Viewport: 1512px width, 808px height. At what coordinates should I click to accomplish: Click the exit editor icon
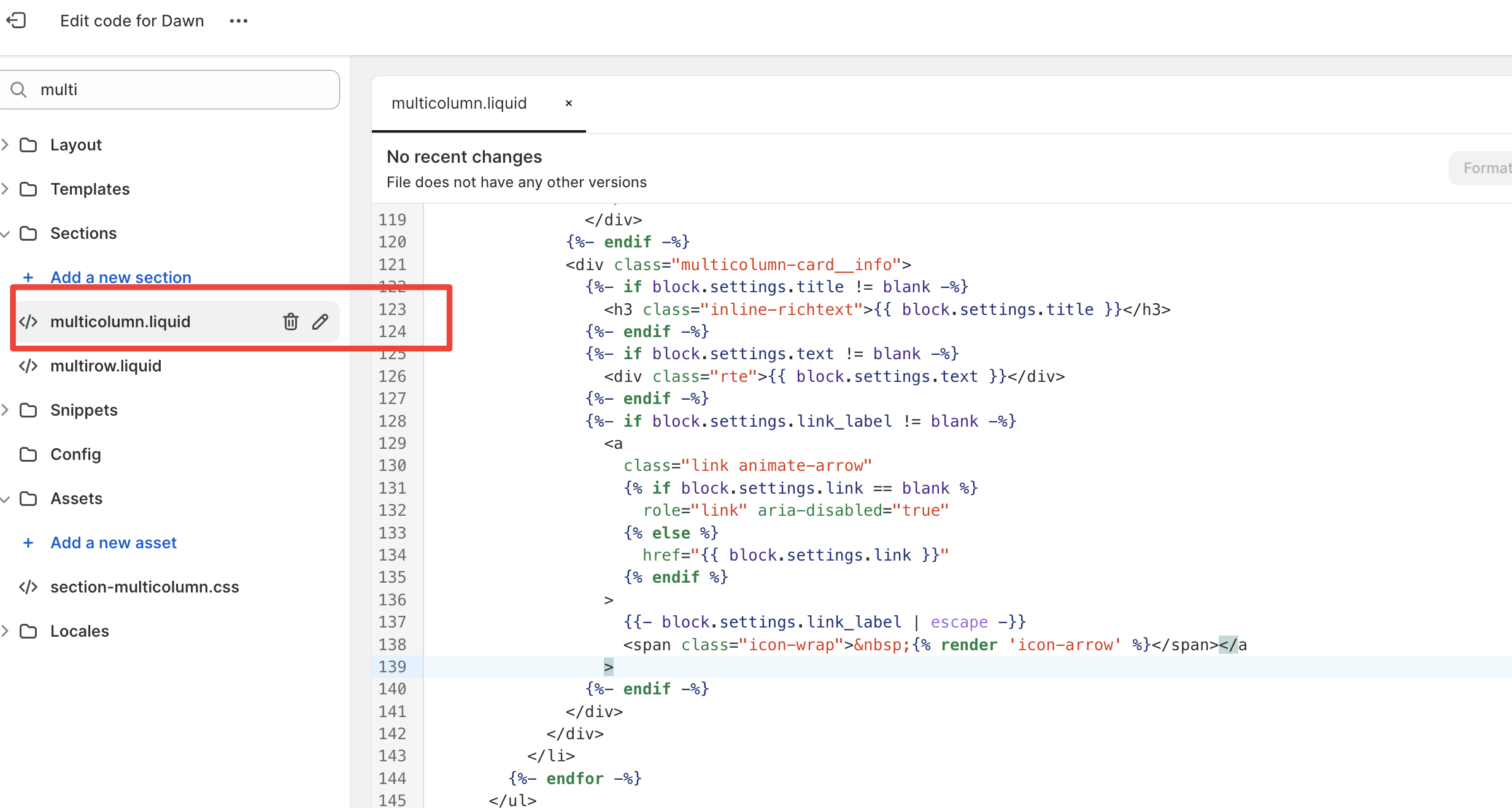pyautogui.click(x=17, y=21)
